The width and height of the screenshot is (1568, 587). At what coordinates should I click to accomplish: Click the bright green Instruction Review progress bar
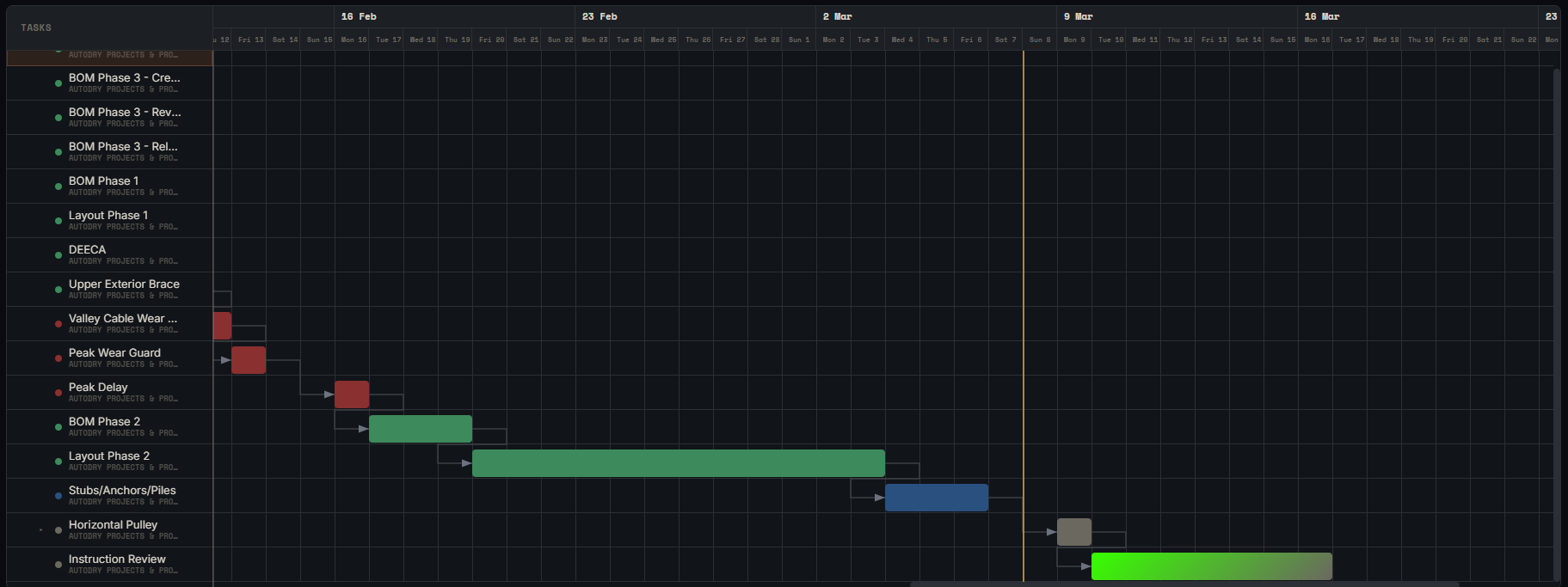(1211, 566)
